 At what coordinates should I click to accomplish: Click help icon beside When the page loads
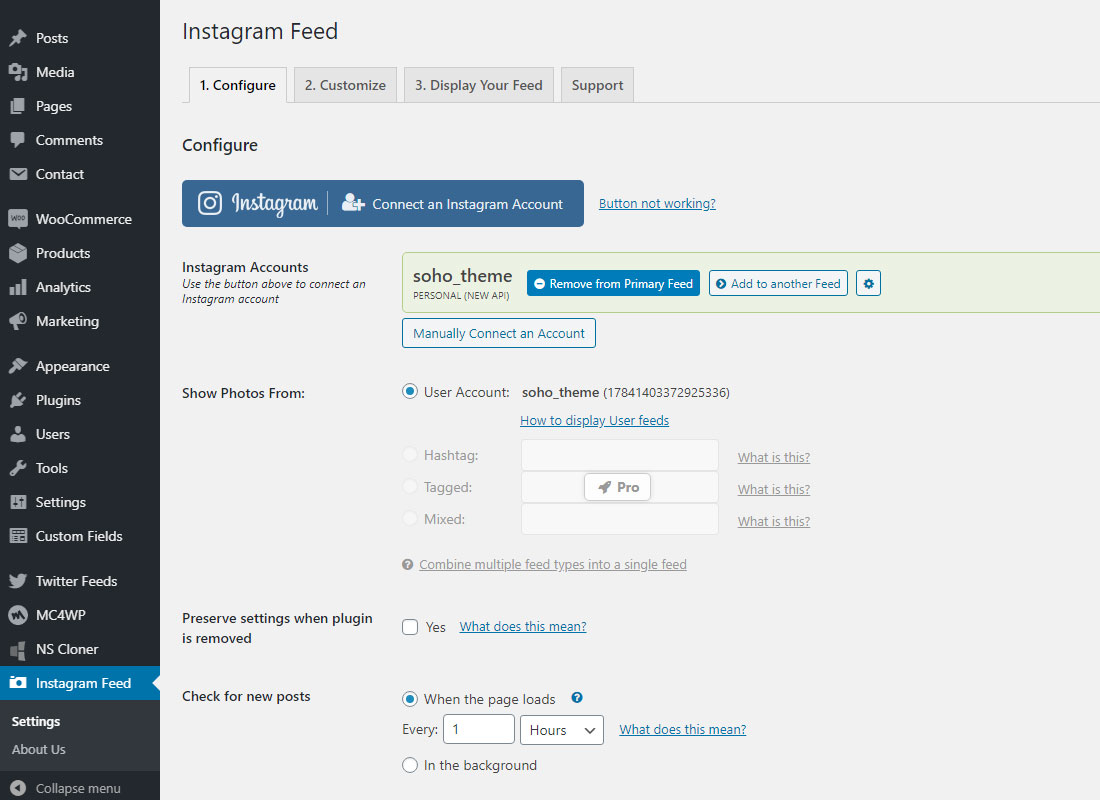coord(577,698)
